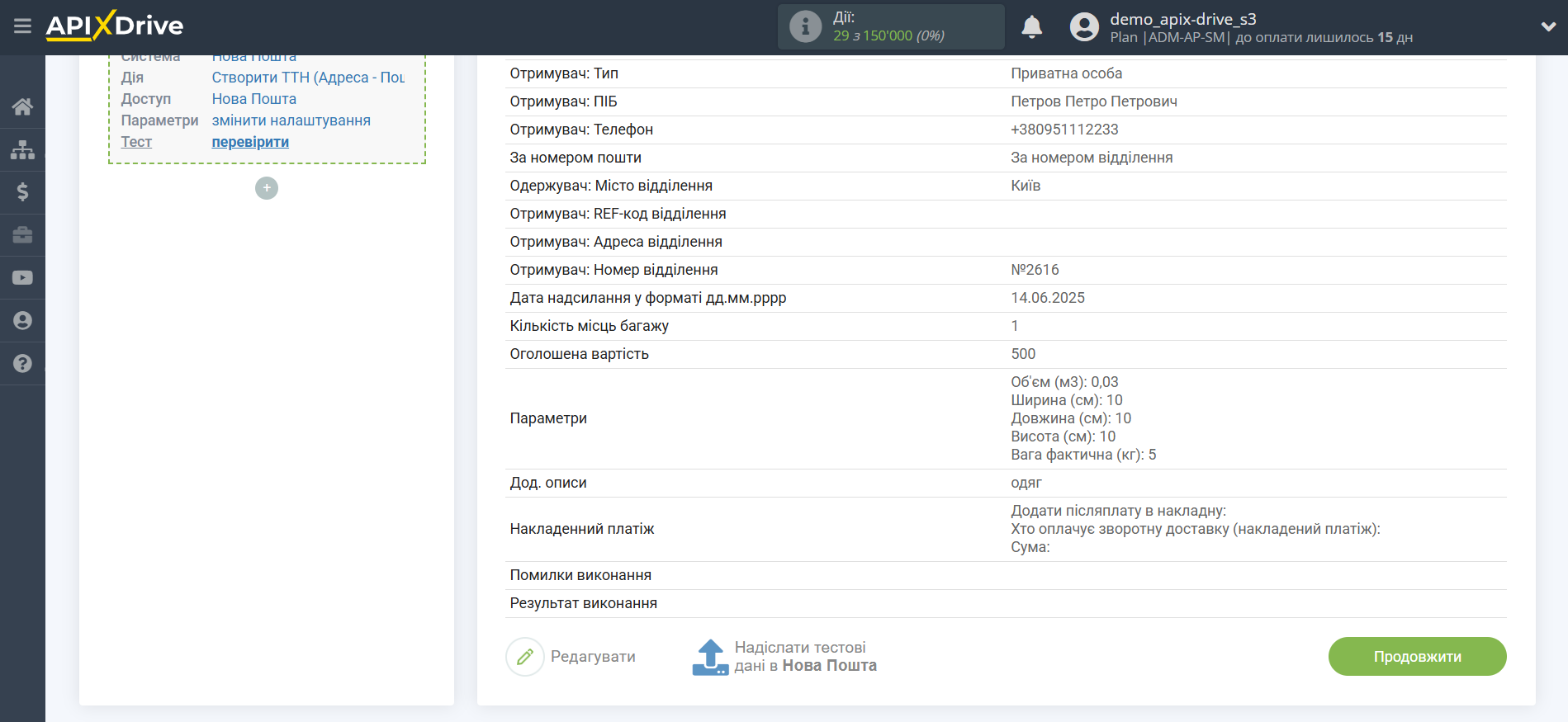Select value За номером відділення
This screenshot has height=722, width=1568.
pyautogui.click(x=1092, y=158)
